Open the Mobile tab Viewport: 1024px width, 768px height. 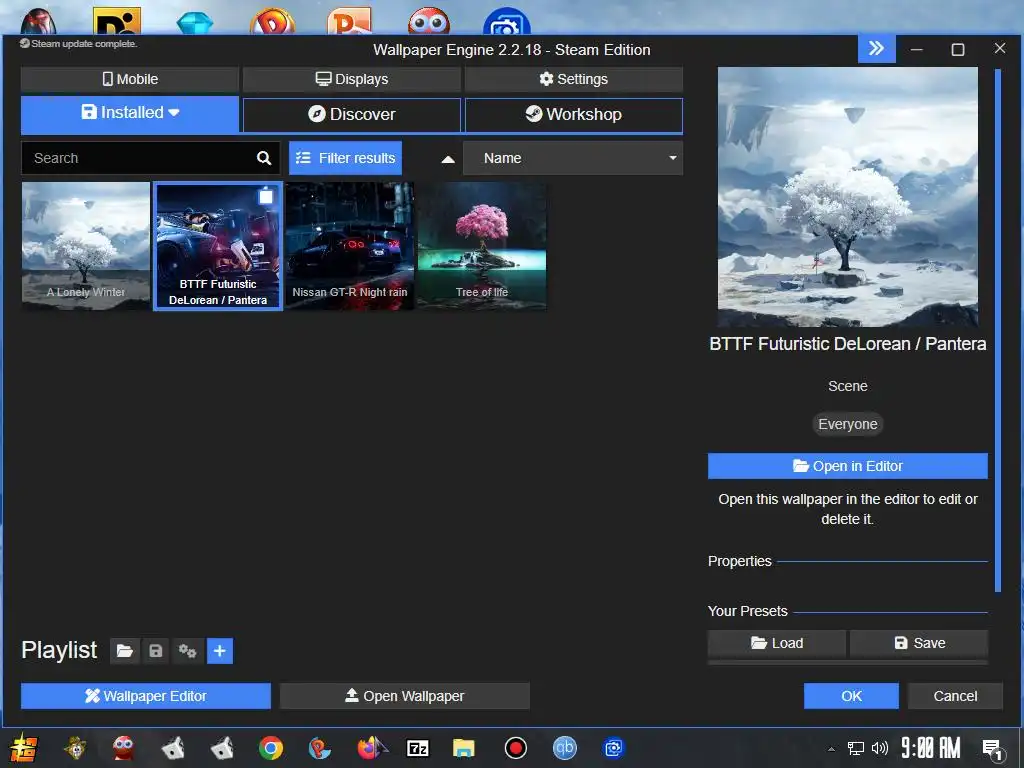(130, 79)
